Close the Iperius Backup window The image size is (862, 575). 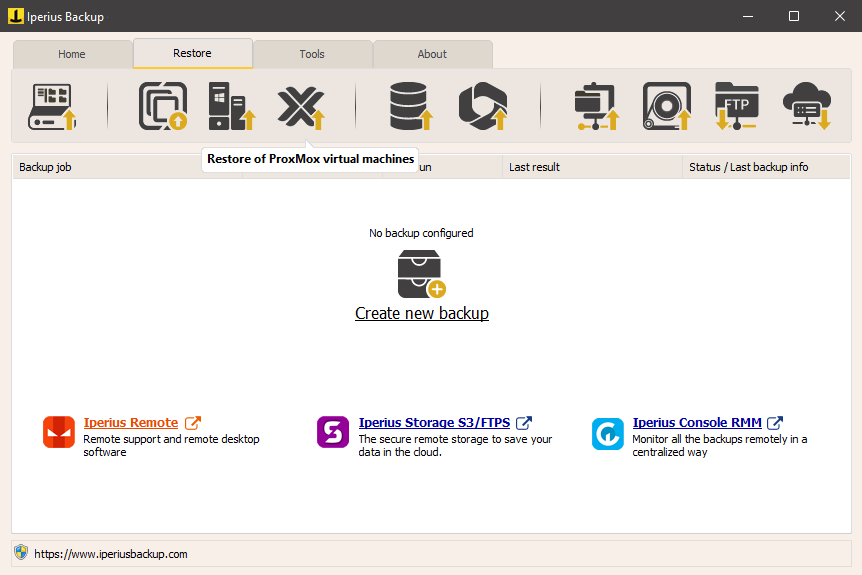[839, 16]
